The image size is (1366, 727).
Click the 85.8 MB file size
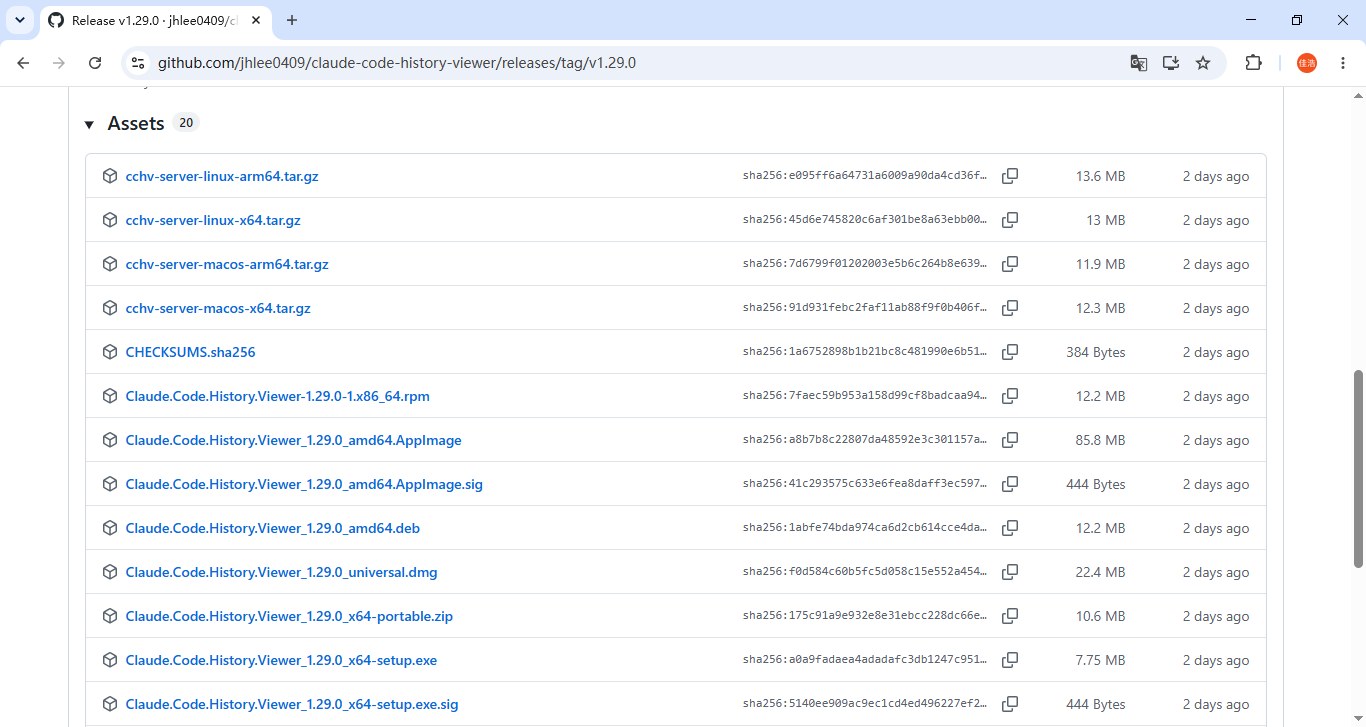tap(1100, 440)
